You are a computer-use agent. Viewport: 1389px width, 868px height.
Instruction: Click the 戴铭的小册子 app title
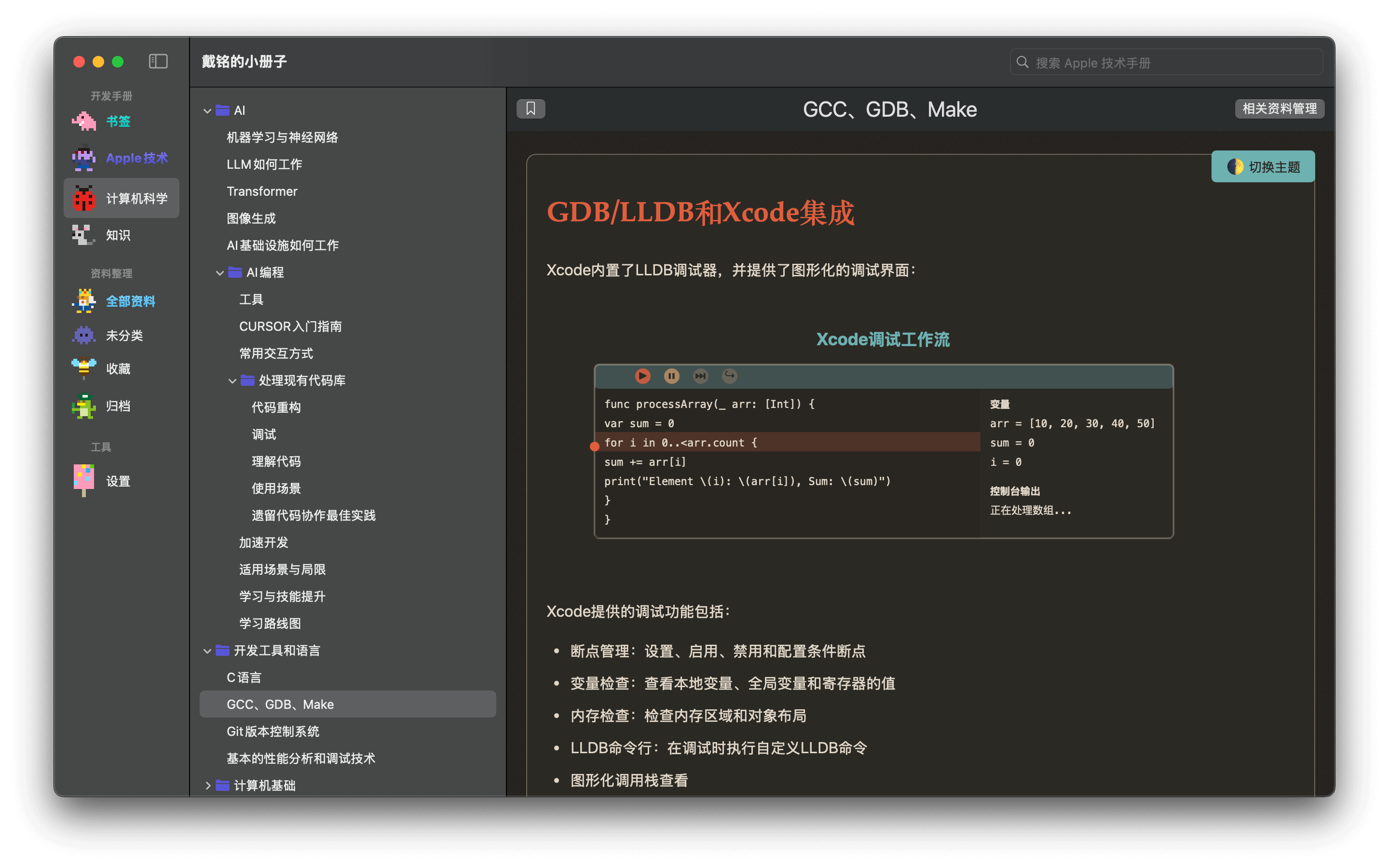coord(245,61)
